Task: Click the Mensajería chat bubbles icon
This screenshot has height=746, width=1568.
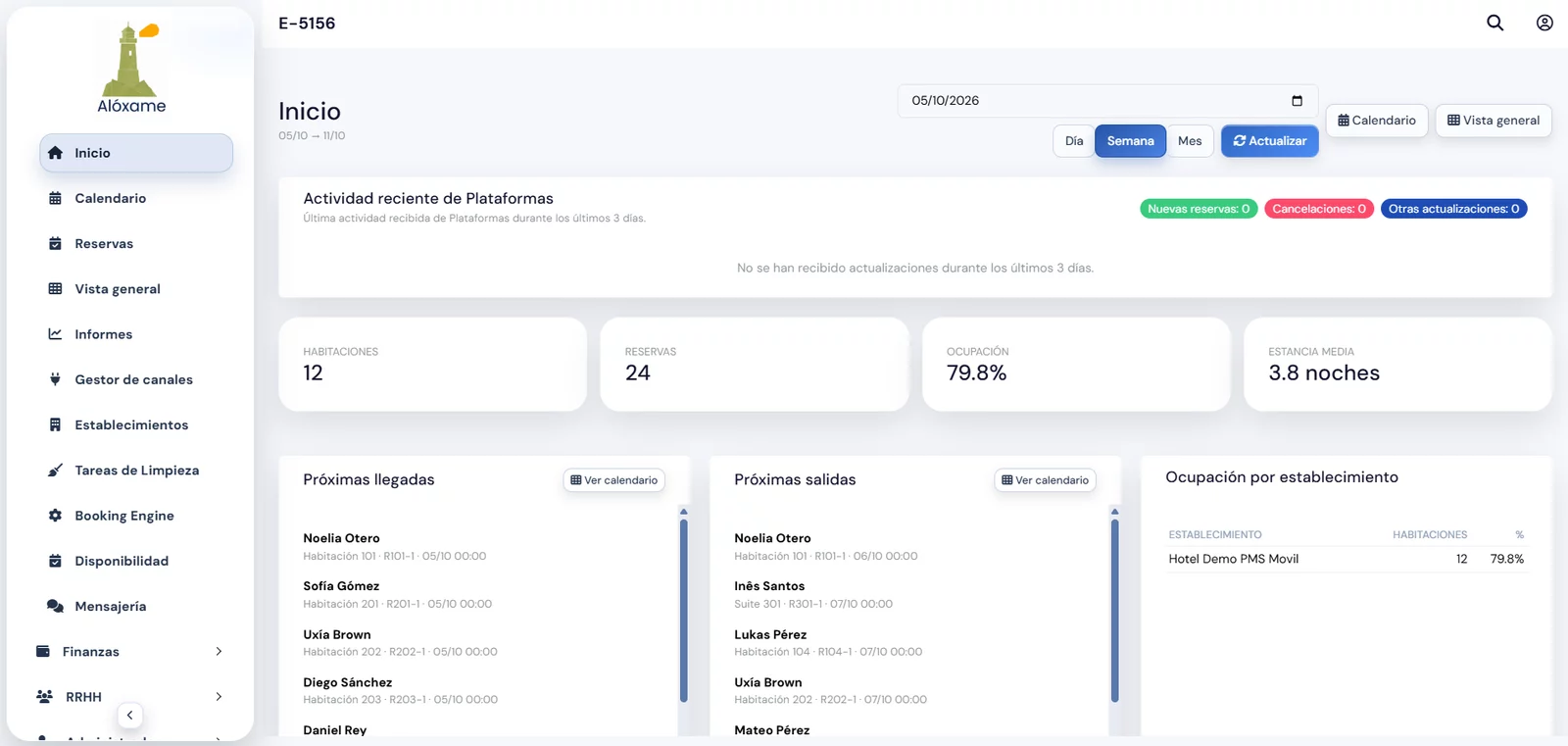Action: pos(55,606)
